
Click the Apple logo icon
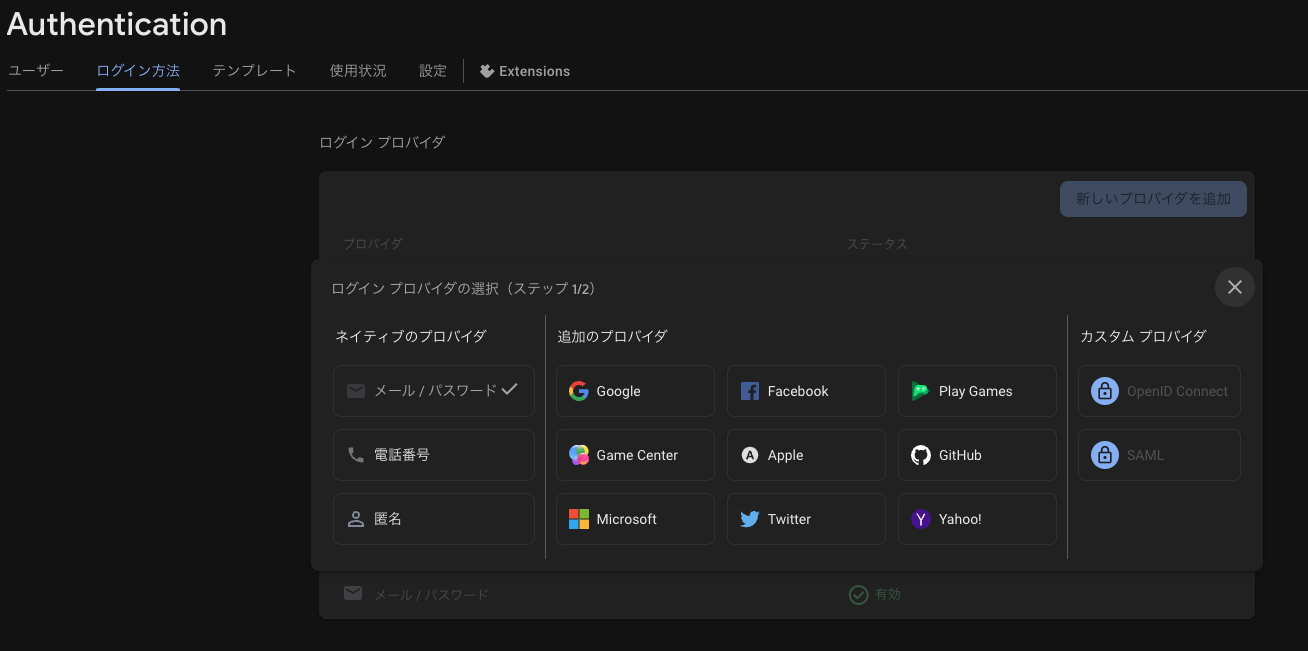[750, 455]
